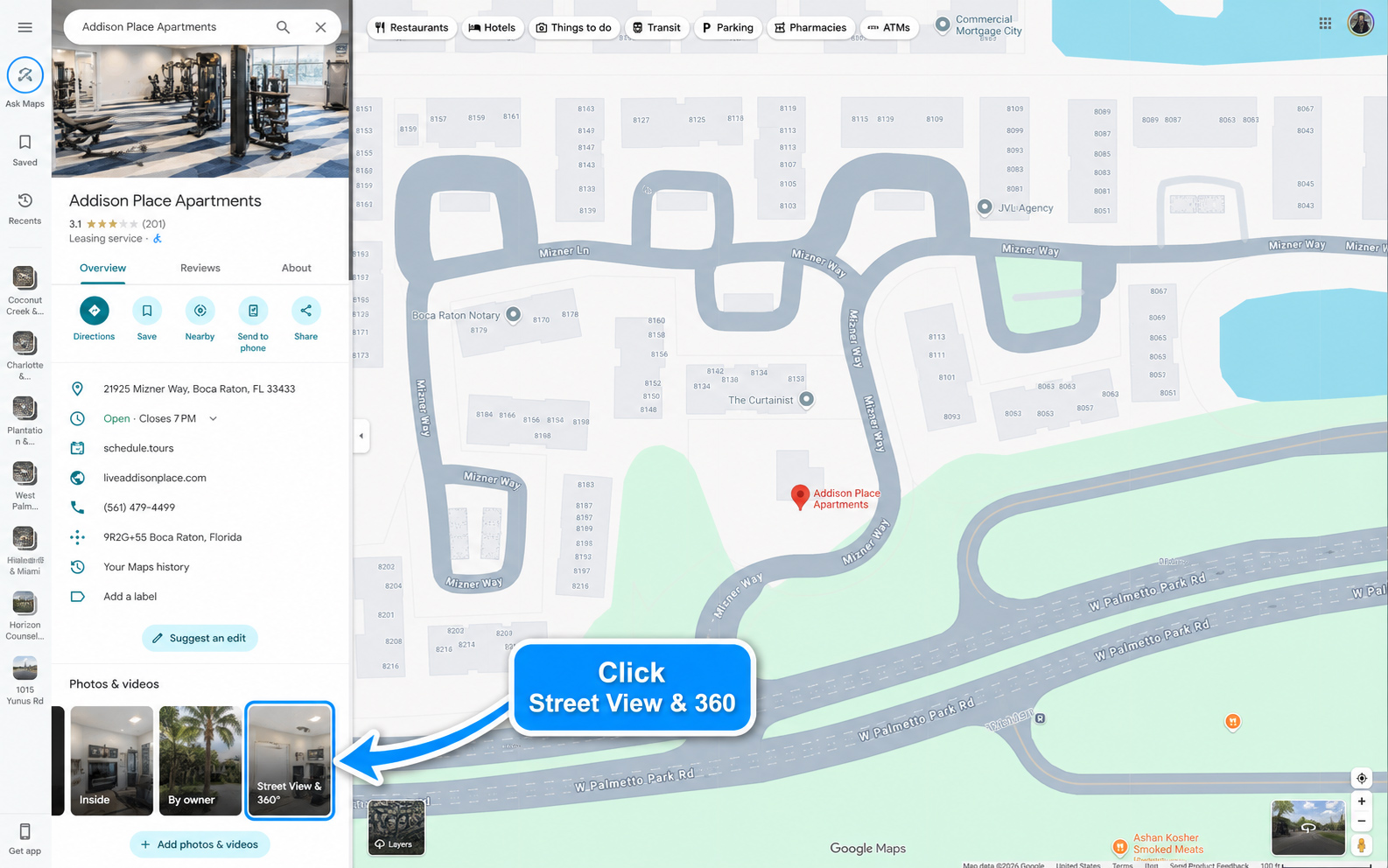
Task: Filter by Parking chip
Action: pos(728,28)
